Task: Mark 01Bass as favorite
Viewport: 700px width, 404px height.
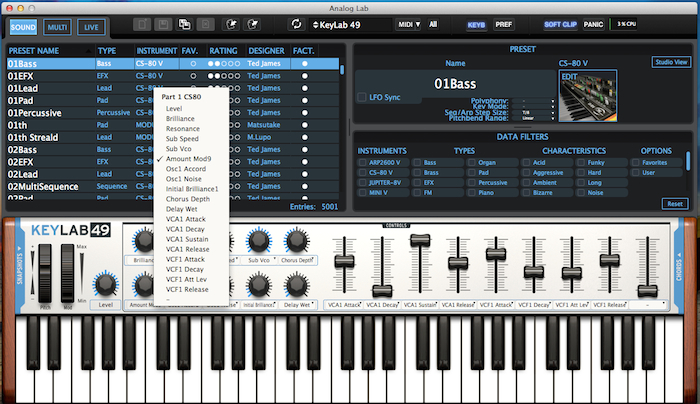Action: click(x=193, y=64)
